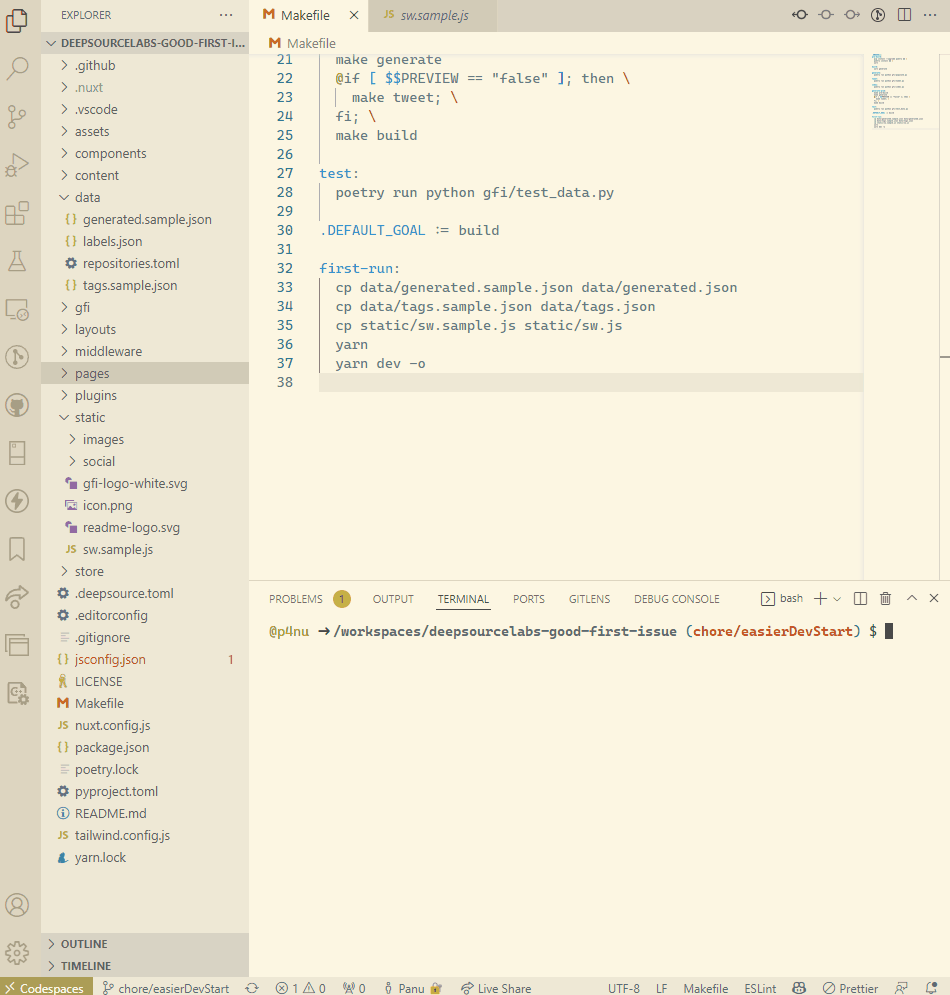This screenshot has width=950, height=995.
Task: Split the editor right
Action: [904, 15]
